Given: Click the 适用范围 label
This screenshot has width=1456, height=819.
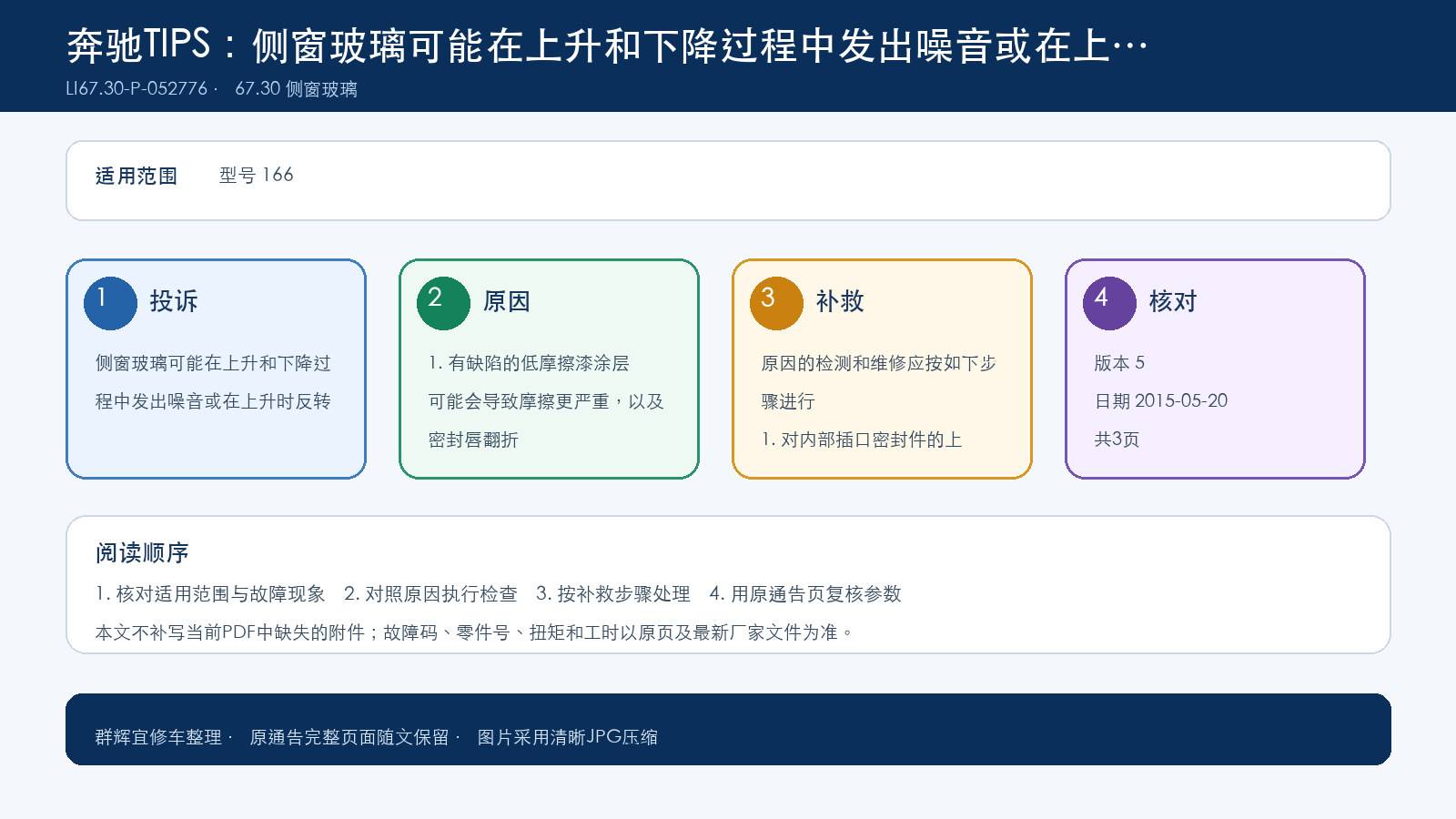Looking at the screenshot, I should click(136, 176).
